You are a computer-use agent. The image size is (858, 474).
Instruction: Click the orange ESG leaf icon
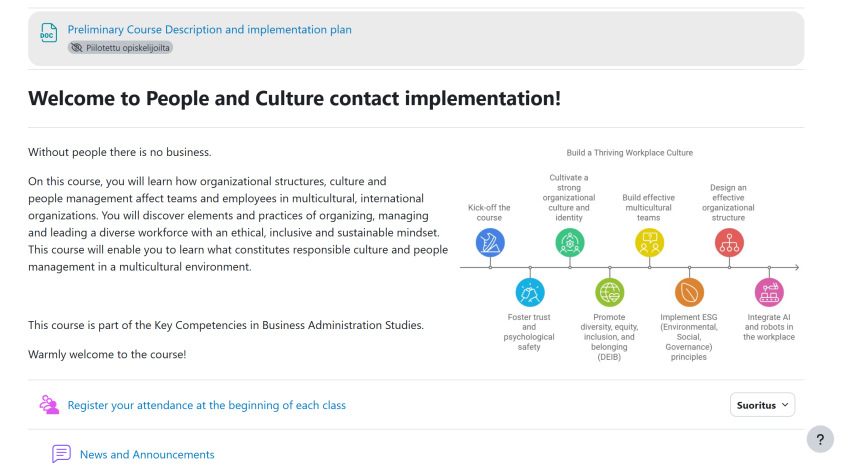tap(689, 293)
